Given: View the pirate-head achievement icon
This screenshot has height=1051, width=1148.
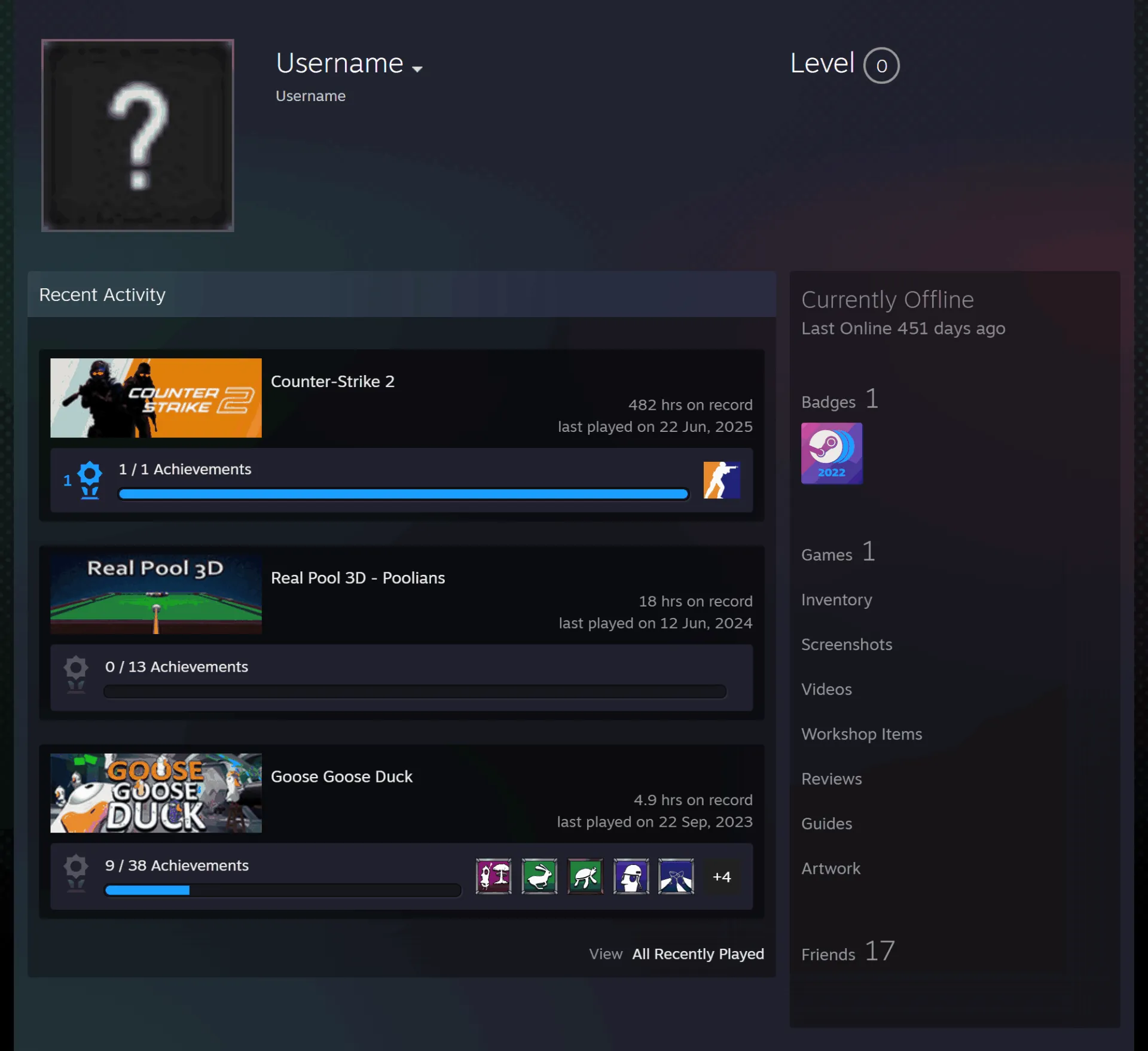Looking at the screenshot, I should pyautogui.click(x=631, y=876).
